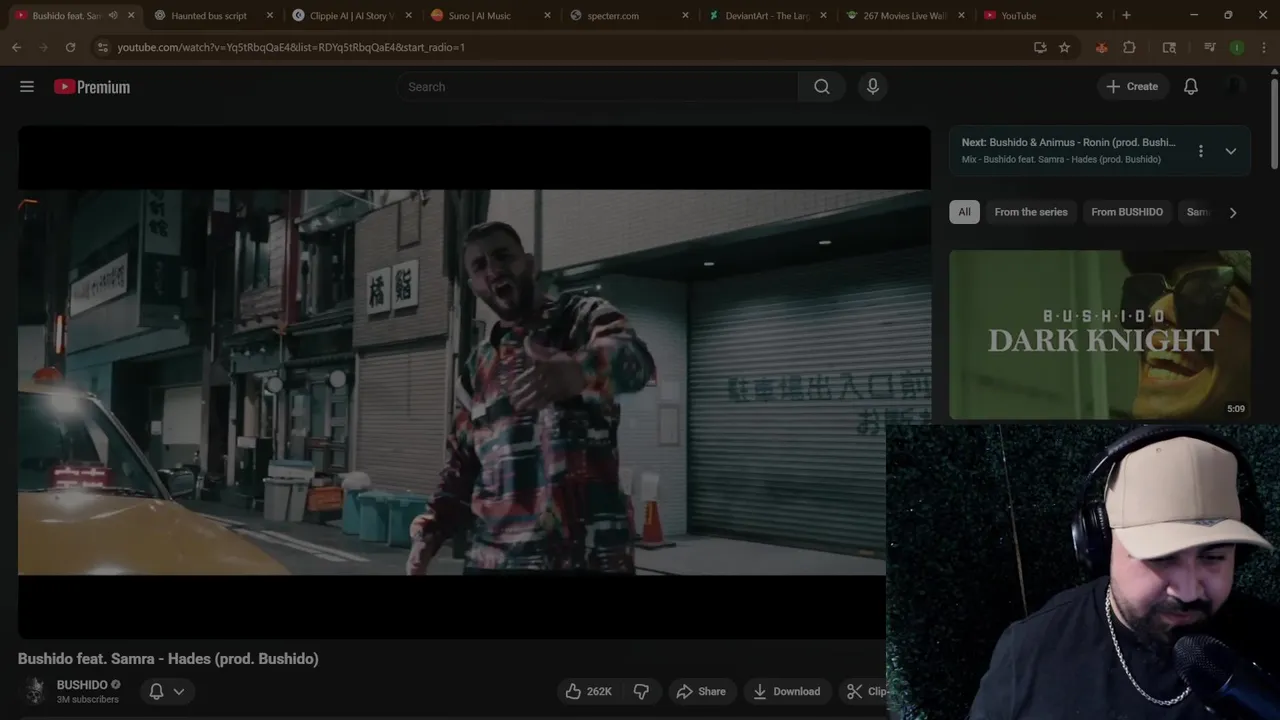The image size is (1280, 720).
Task: Download the video
Action: 787,691
